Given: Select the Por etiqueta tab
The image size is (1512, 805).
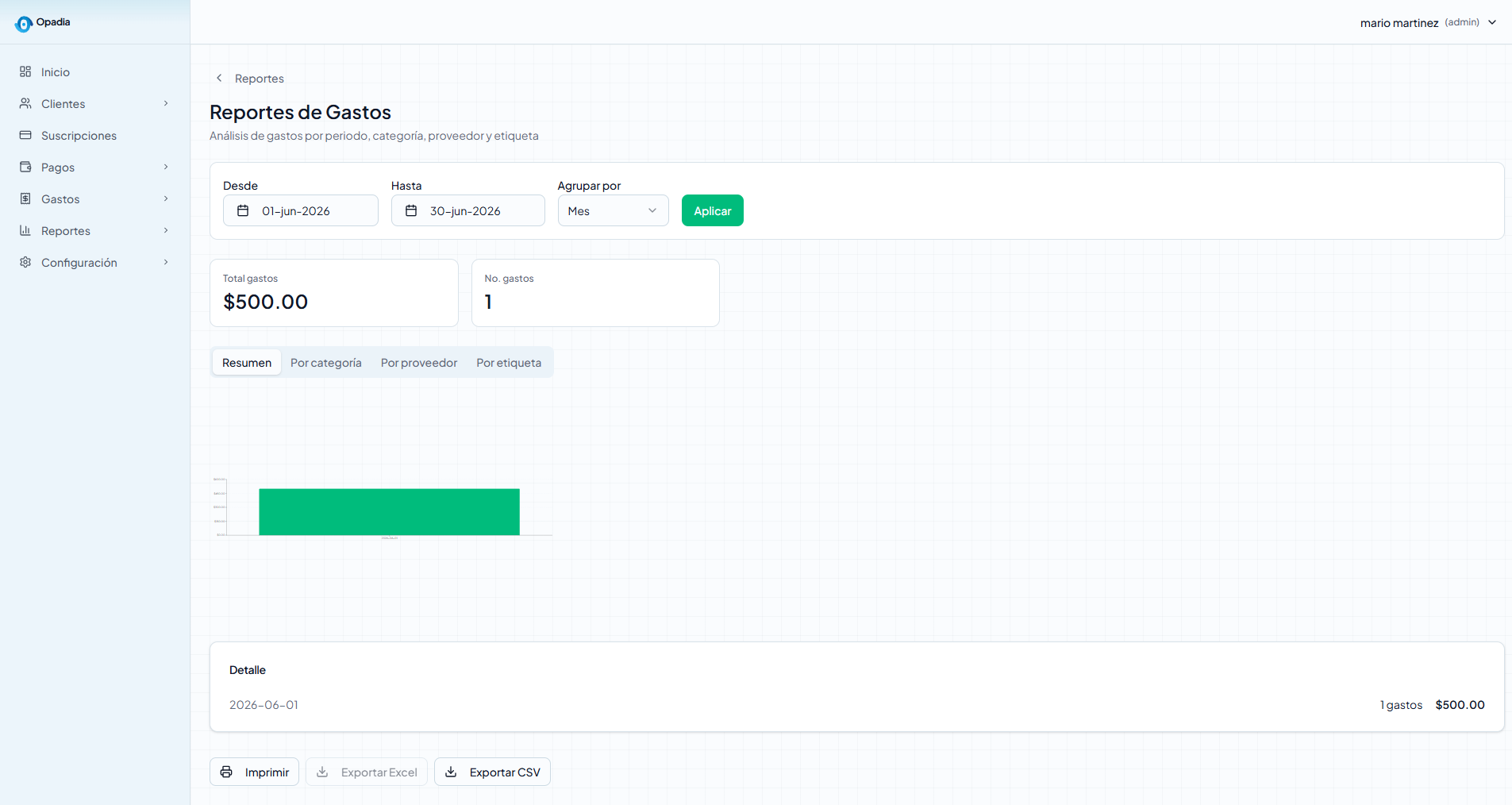Looking at the screenshot, I should pyautogui.click(x=509, y=362).
